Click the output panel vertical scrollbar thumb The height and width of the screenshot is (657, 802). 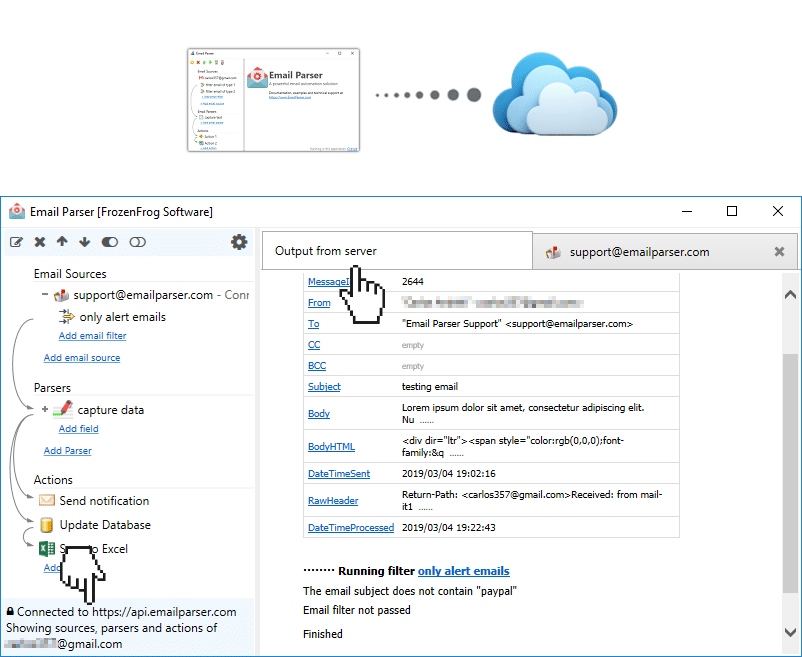(x=790, y=473)
